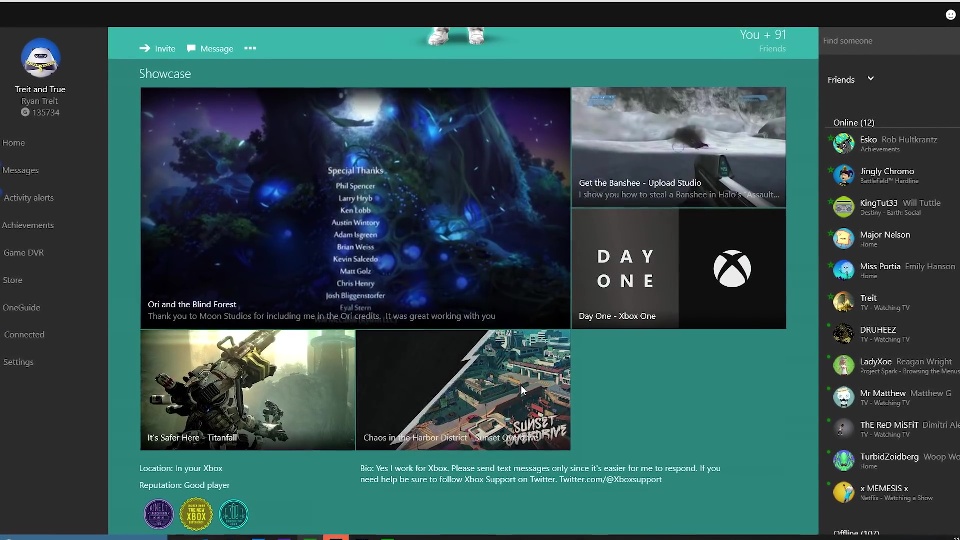This screenshot has width=960, height=540.
Task: Click ThE ReD MiSFiT's avatar
Action: (843, 429)
